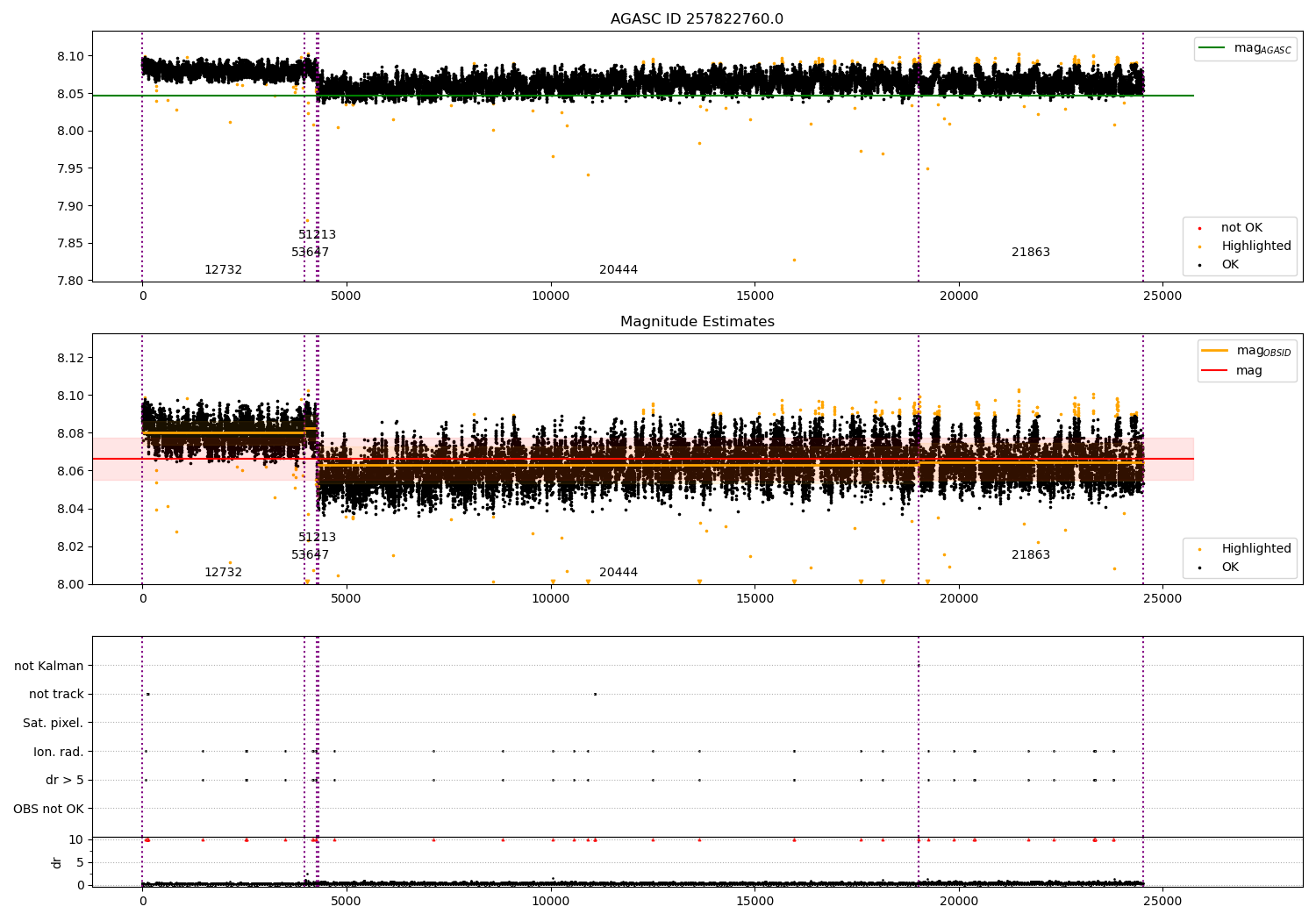Screen dimensions: 1316x921
Task: Click the "AGASC ID 257822760.0" plot title
Action: click(x=697, y=19)
